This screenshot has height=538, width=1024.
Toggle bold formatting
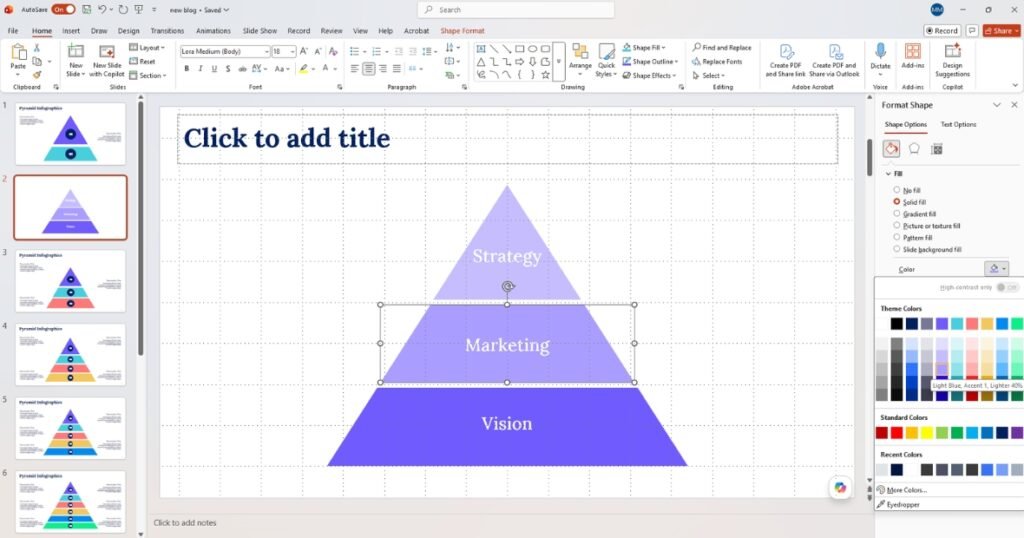tap(187, 69)
